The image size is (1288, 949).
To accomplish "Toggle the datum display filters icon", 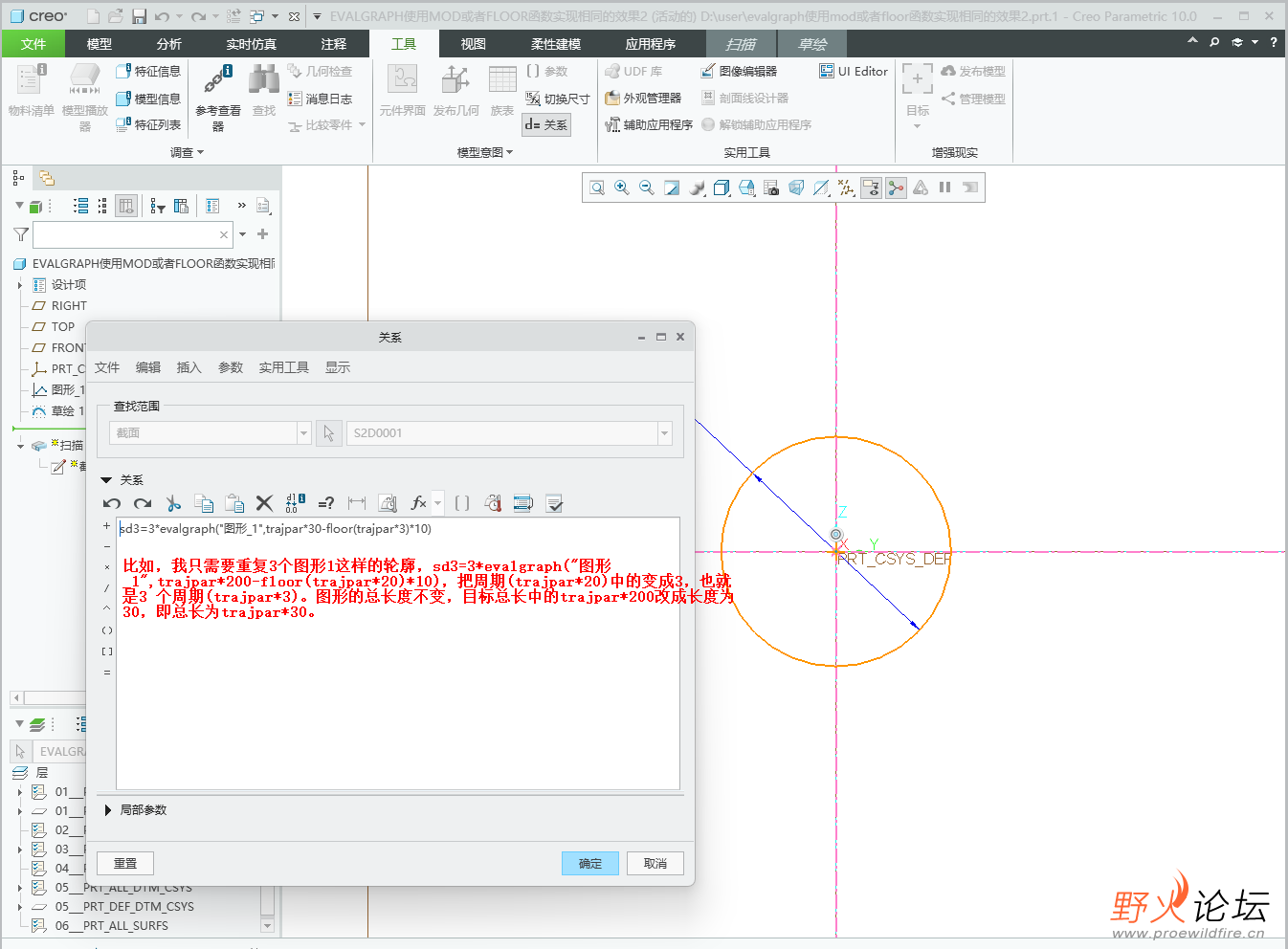I will click(x=846, y=188).
